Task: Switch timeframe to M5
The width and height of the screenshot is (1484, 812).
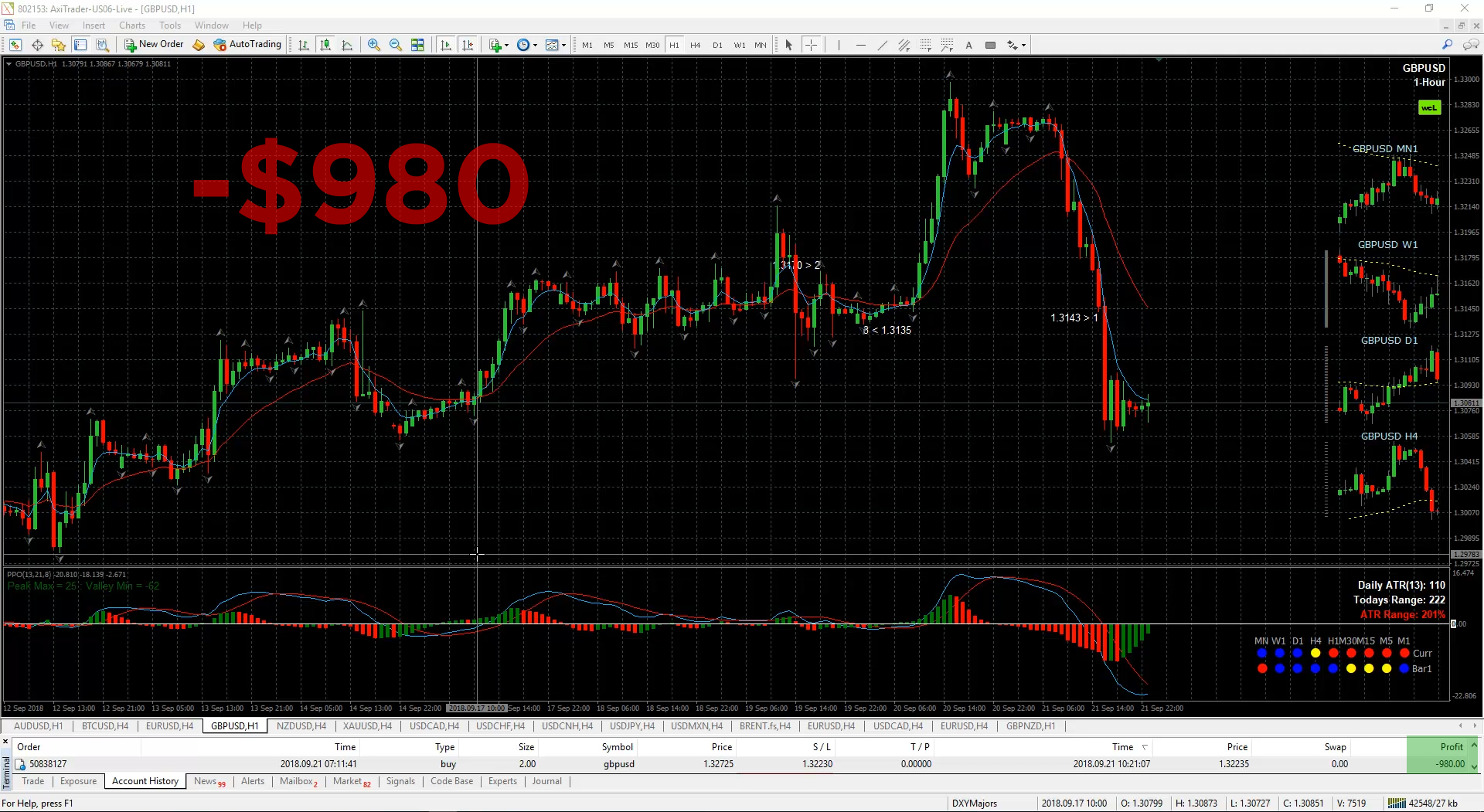Action: 609,45
